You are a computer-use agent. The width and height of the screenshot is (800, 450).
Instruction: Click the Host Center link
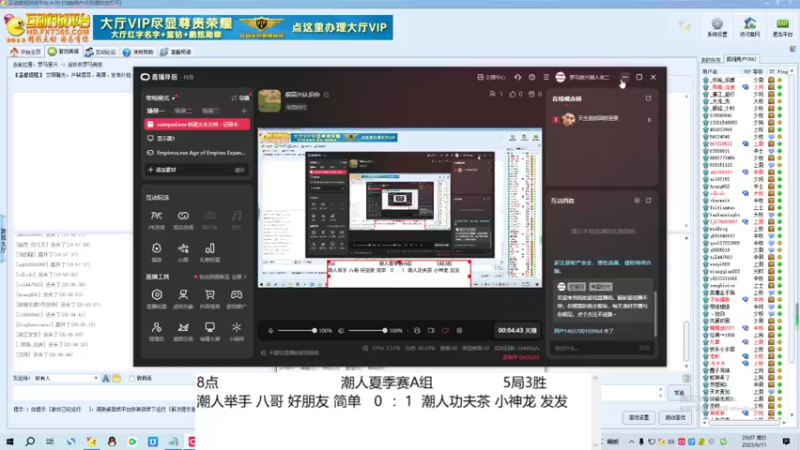click(x=491, y=77)
